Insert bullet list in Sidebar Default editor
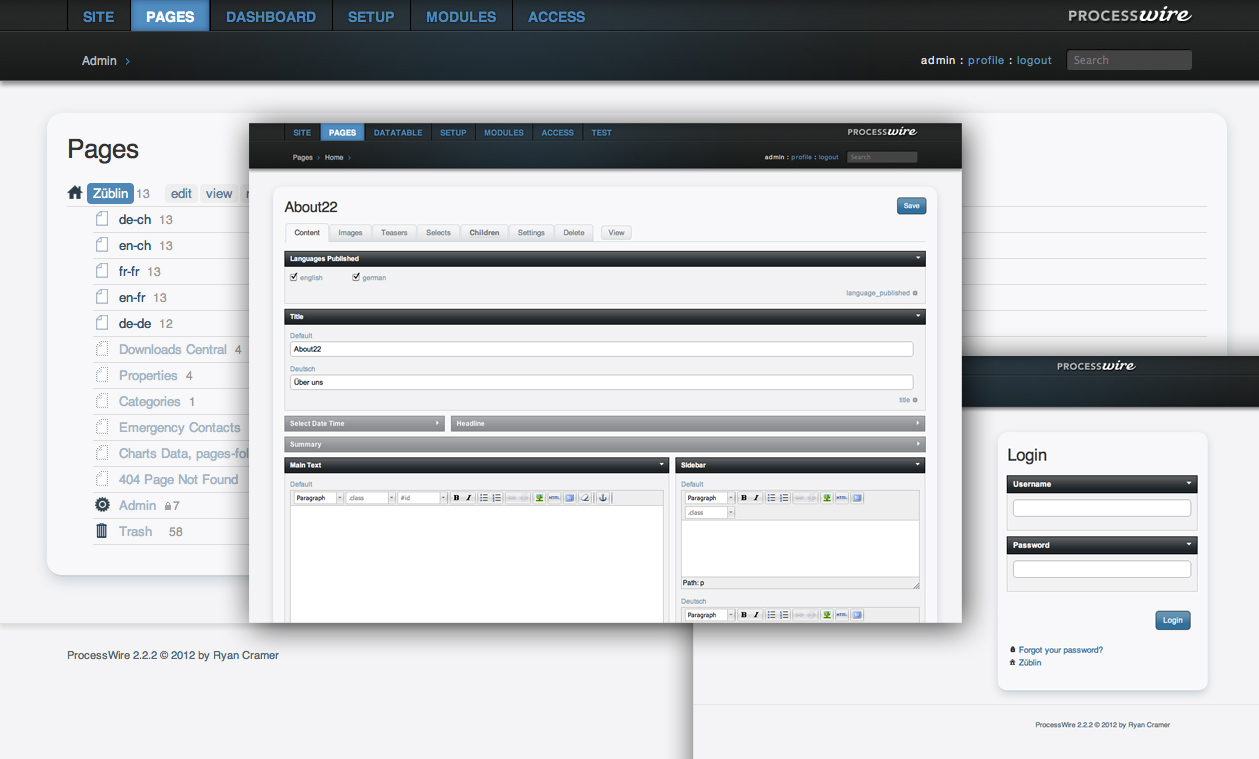 (x=771, y=498)
